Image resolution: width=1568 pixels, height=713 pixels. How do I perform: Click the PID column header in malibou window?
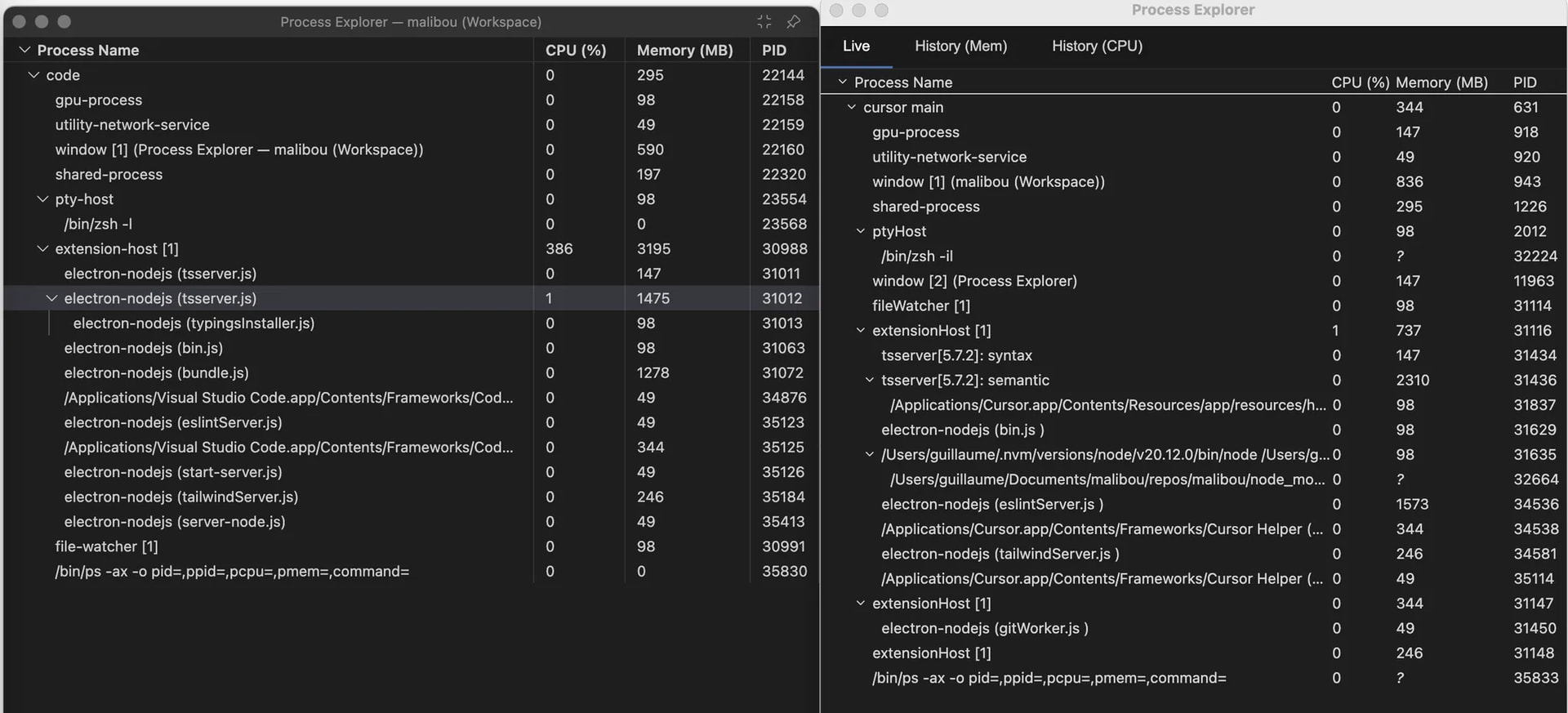(774, 51)
